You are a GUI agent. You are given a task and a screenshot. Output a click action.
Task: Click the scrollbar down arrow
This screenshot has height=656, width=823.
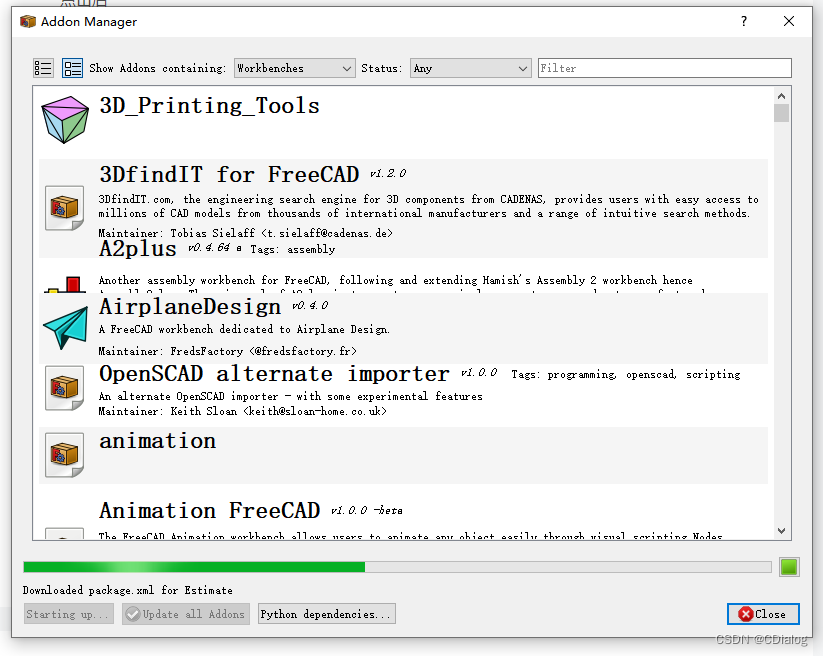782,531
